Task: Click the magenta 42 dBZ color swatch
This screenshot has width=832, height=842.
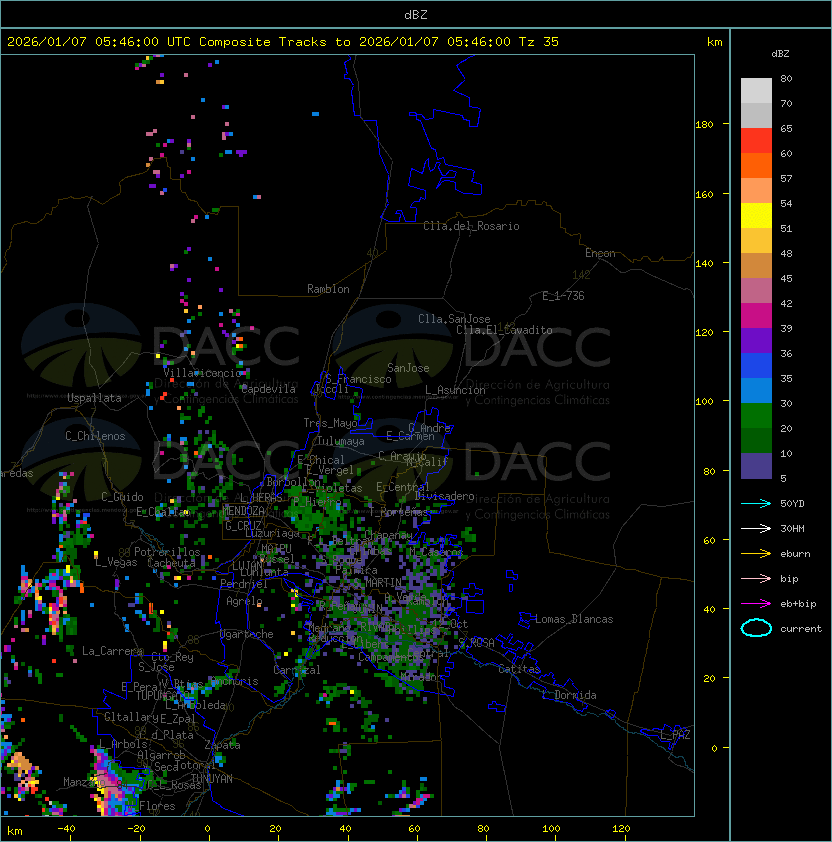Action: coord(756,315)
